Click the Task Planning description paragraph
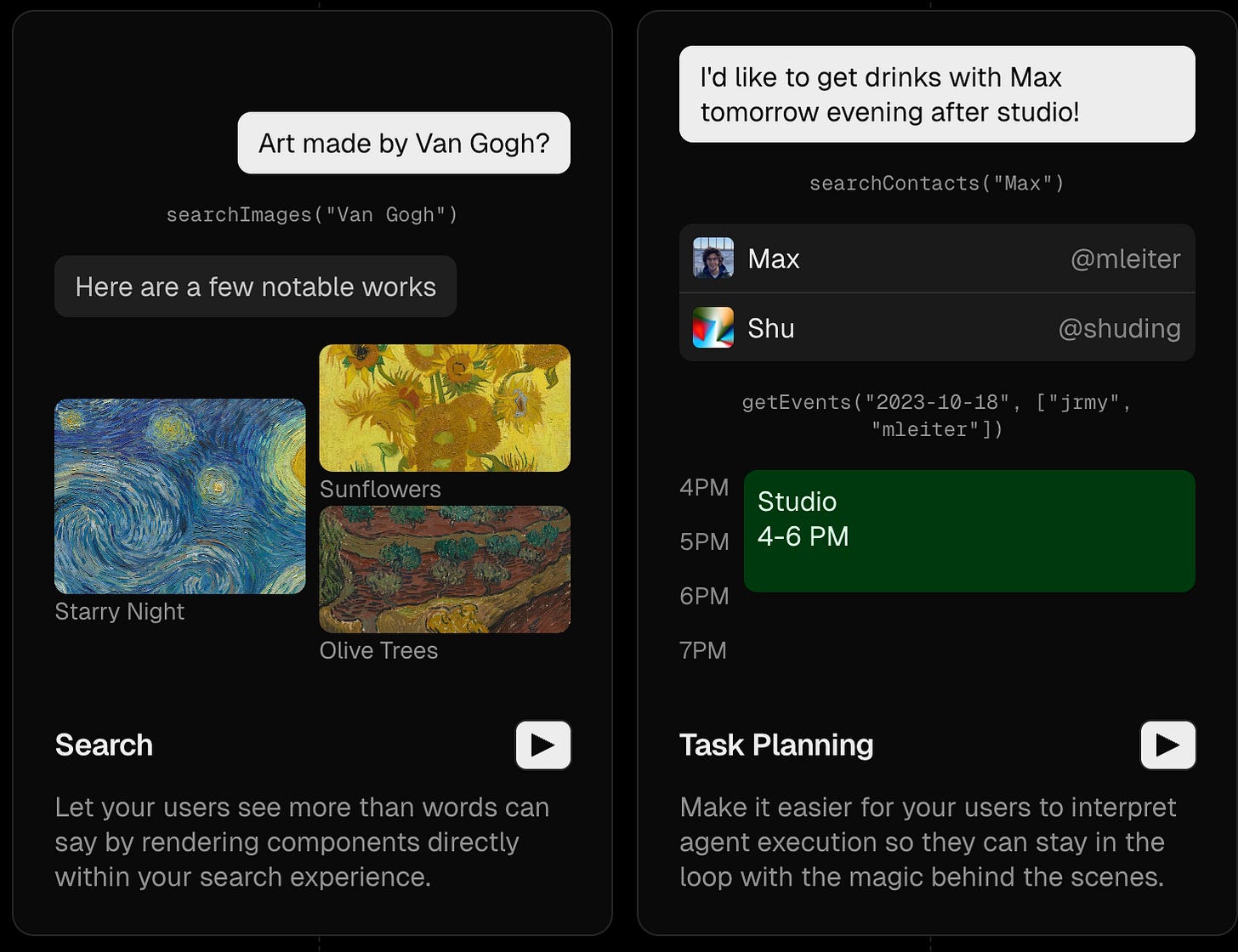The image size is (1238, 952). point(928,841)
